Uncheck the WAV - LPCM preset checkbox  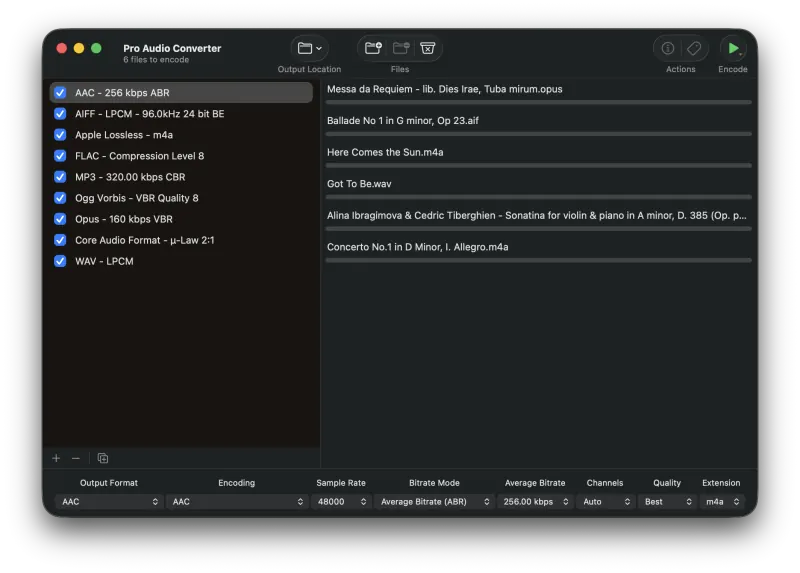tap(60, 261)
